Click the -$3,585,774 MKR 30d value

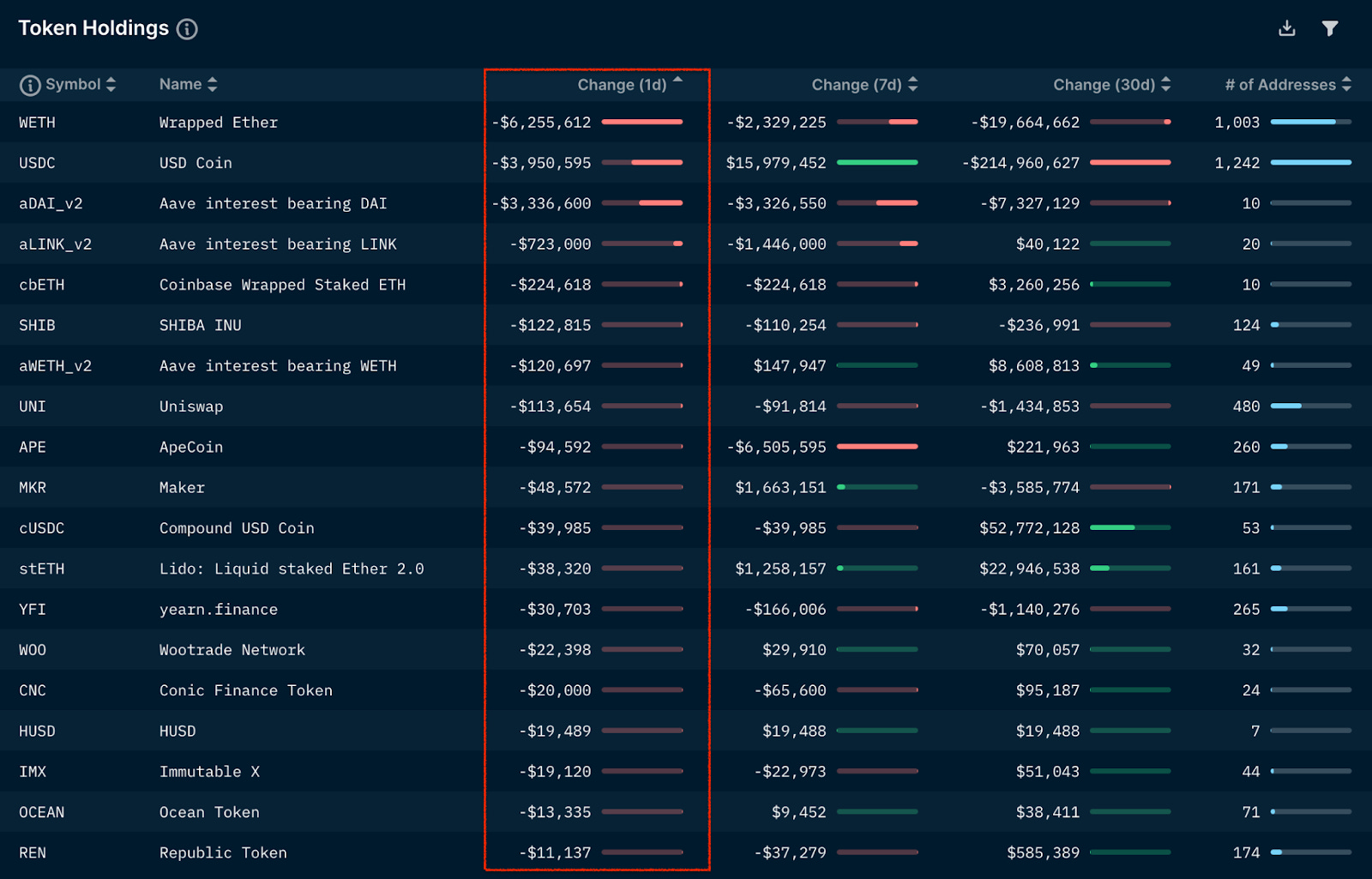tap(1030, 487)
